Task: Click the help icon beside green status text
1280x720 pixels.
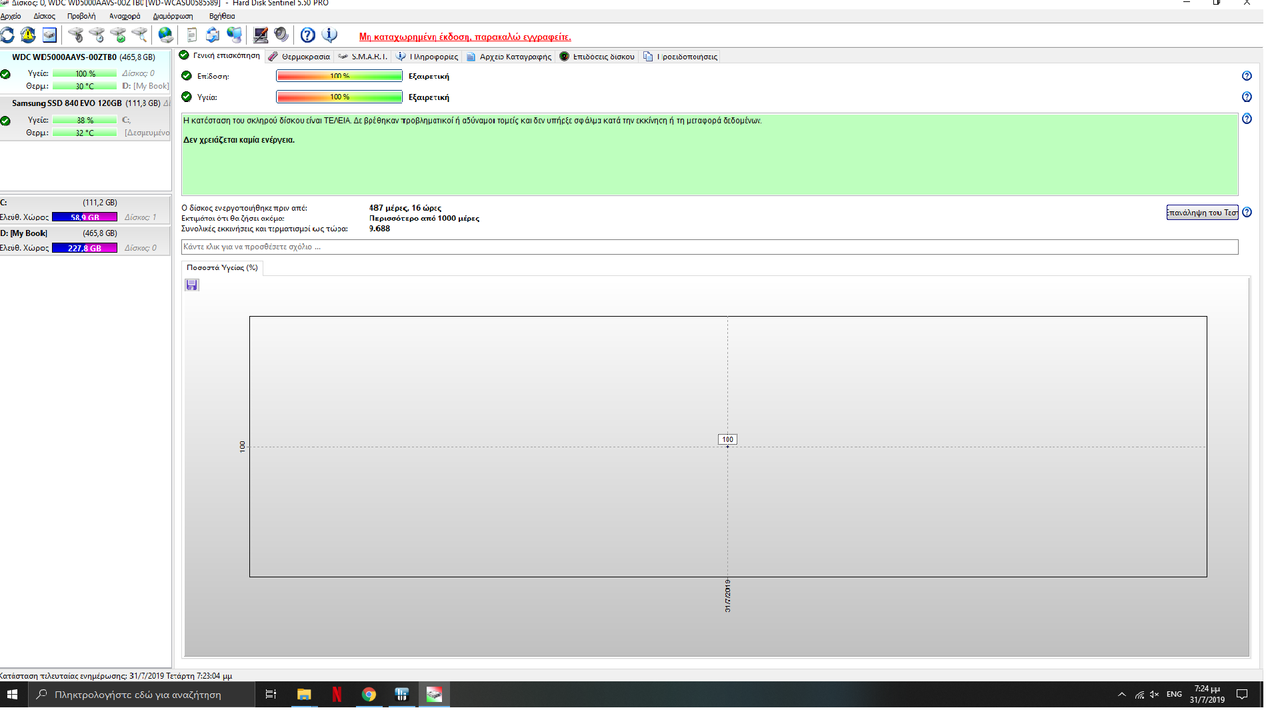Action: click(1246, 119)
